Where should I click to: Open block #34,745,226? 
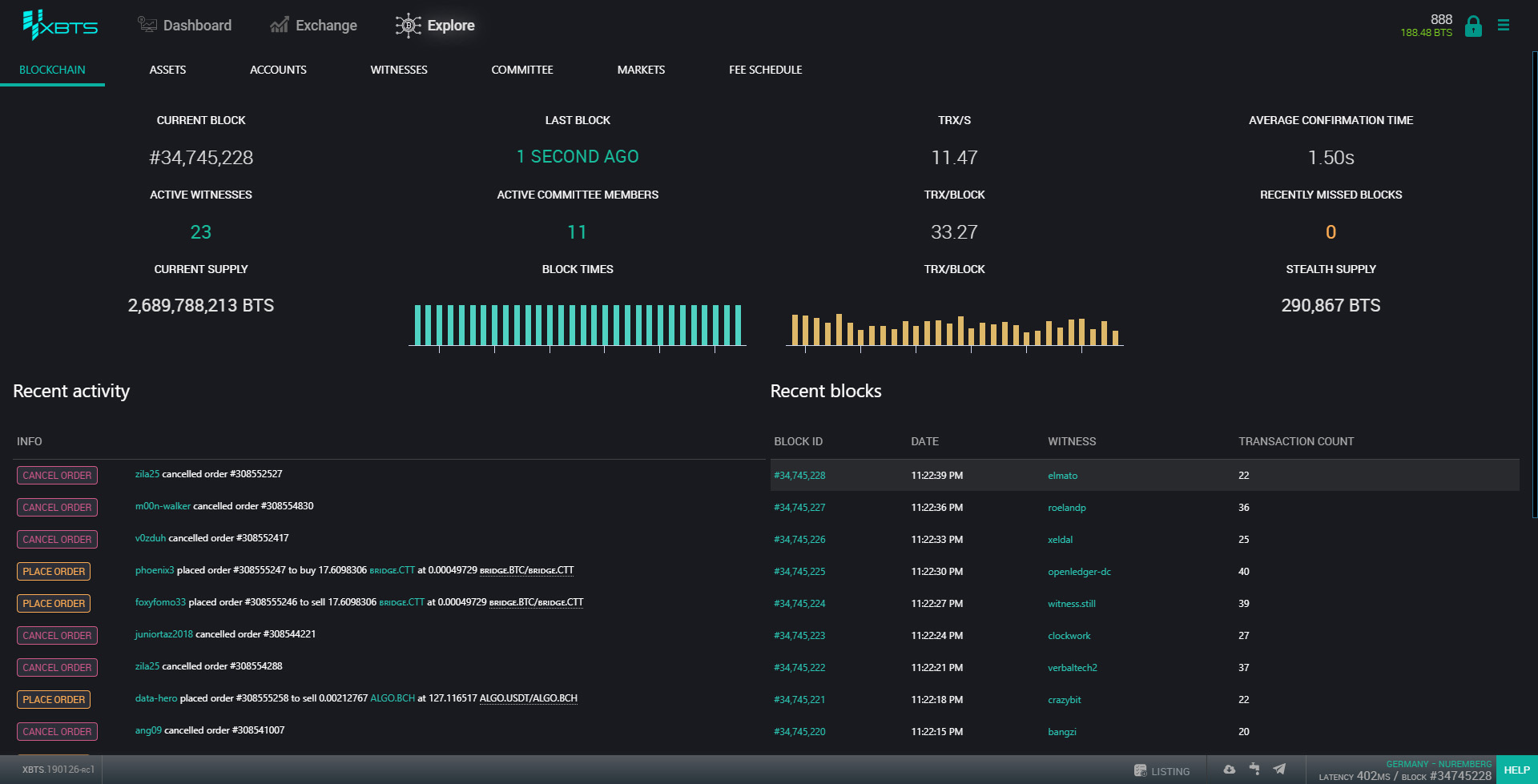(799, 539)
